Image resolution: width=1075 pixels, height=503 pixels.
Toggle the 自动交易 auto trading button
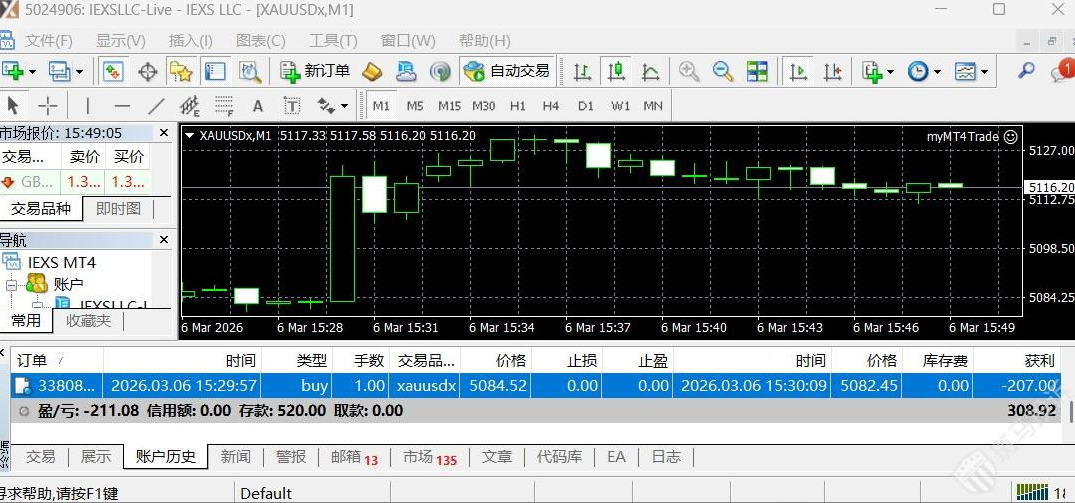tap(506, 71)
